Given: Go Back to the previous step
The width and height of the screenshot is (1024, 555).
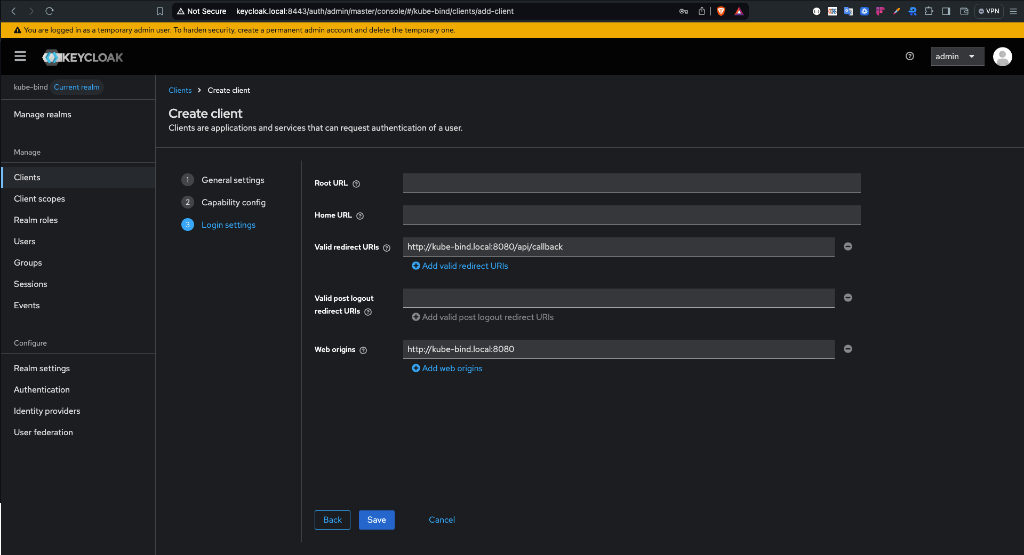Looking at the screenshot, I should pos(332,520).
